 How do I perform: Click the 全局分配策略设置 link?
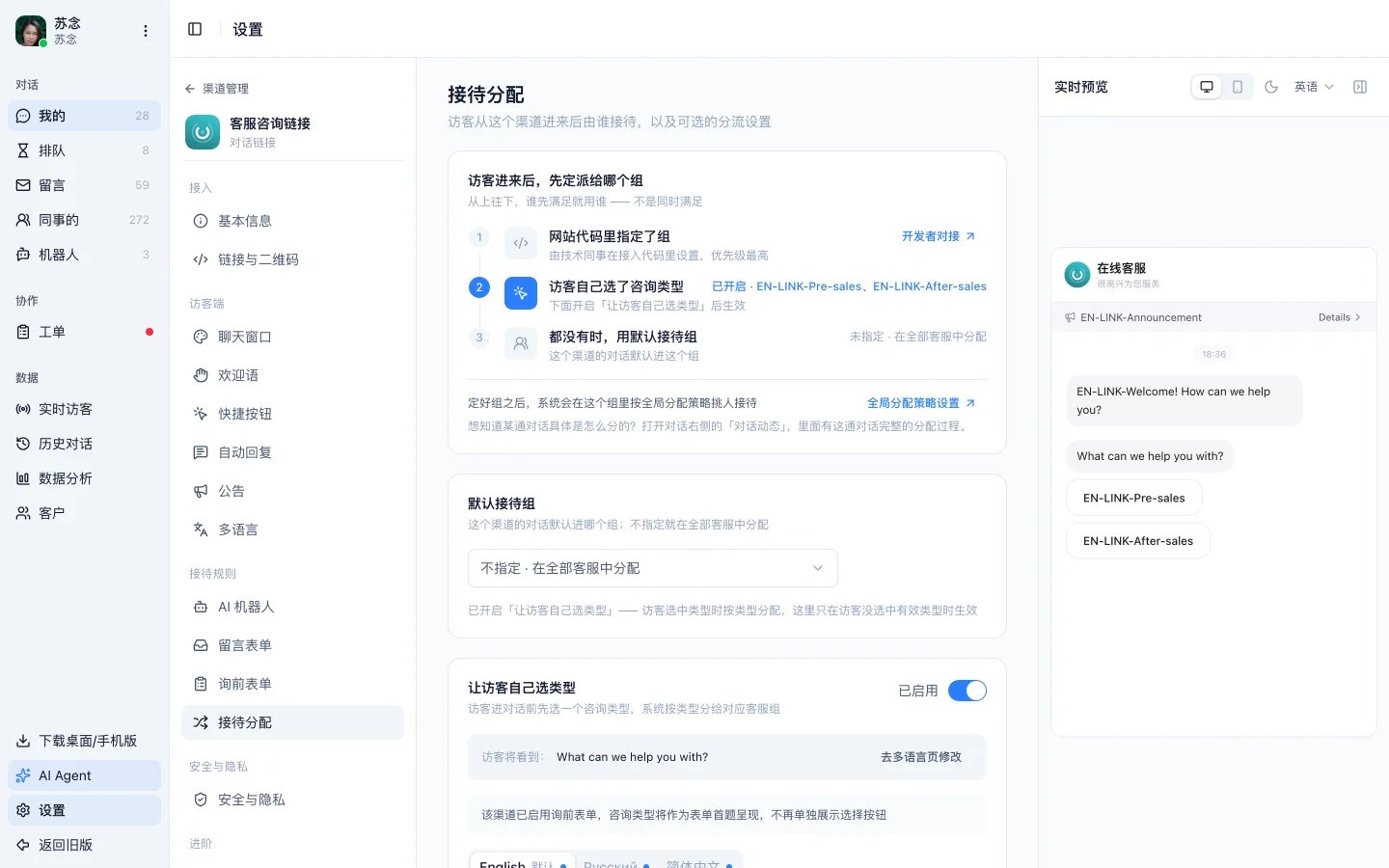point(921,403)
